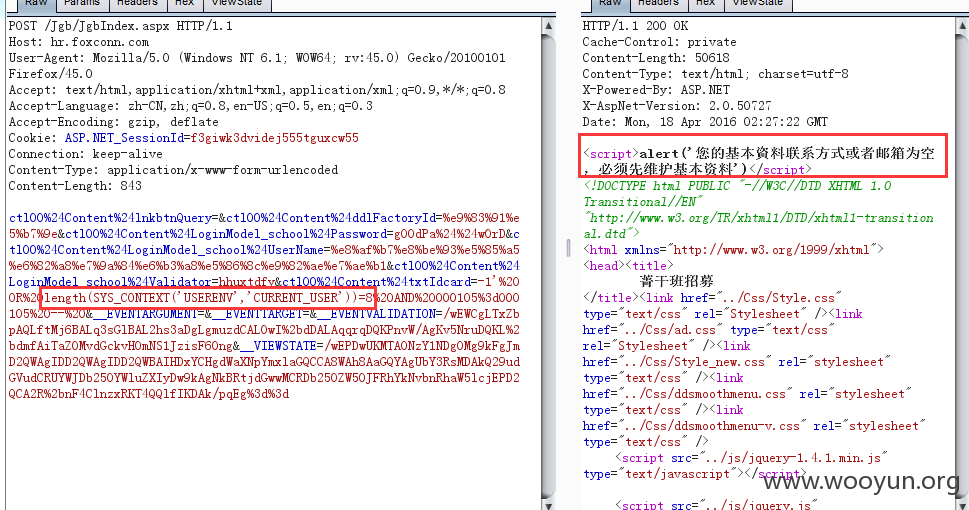Click the title text 菁干班招募
This screenshot has height=510, width=969.
(676, 282)
